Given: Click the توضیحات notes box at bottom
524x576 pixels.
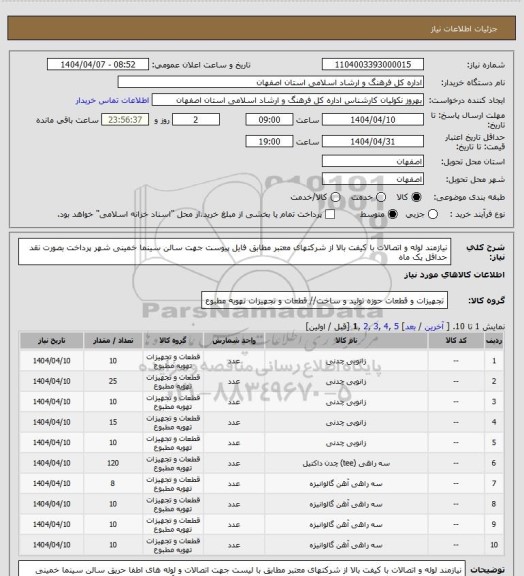Looking at the screenshot, I should [242, 569].
